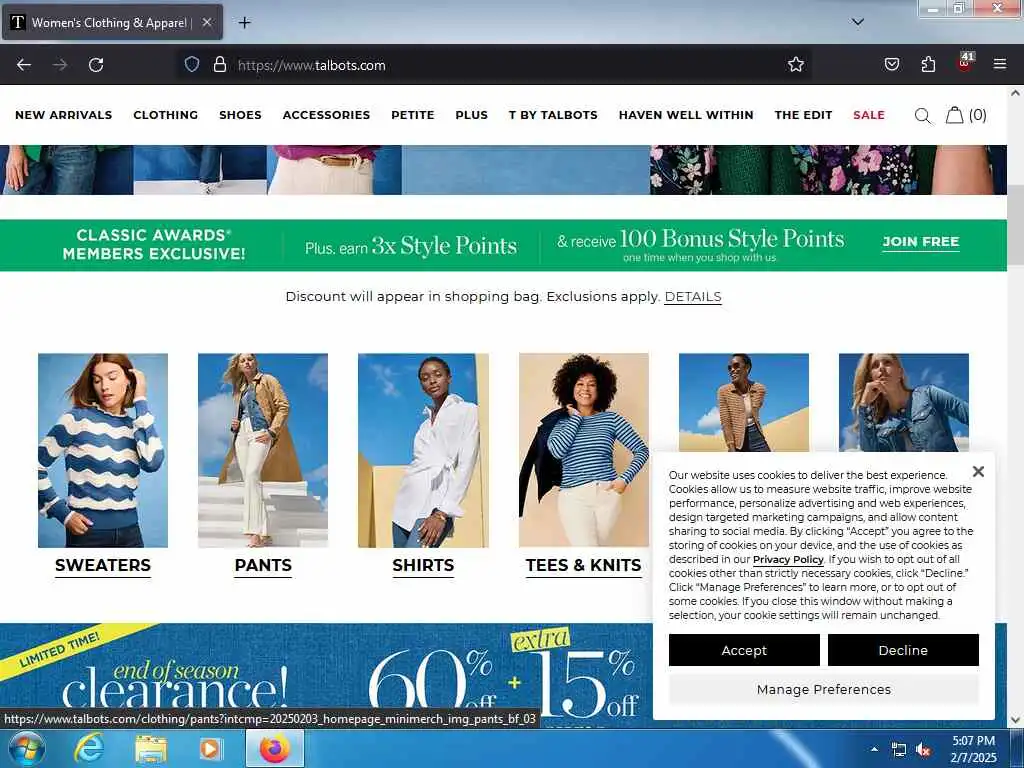This screenshot has height=768, width=1024.
Task: Click the Classic Awards Members Exclusive banner text
Action: point(154,245)
